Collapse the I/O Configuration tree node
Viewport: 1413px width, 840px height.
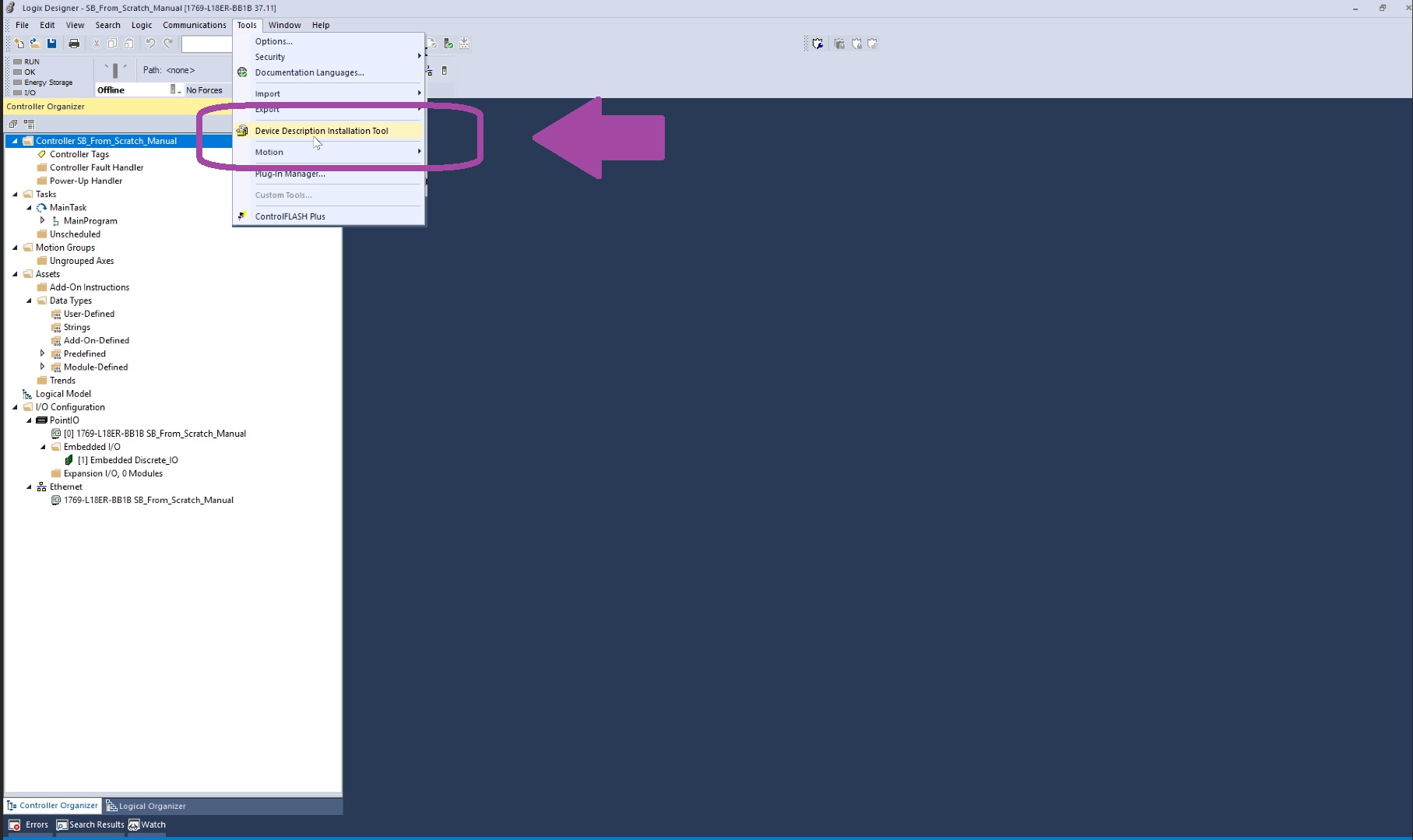(15, 407)
